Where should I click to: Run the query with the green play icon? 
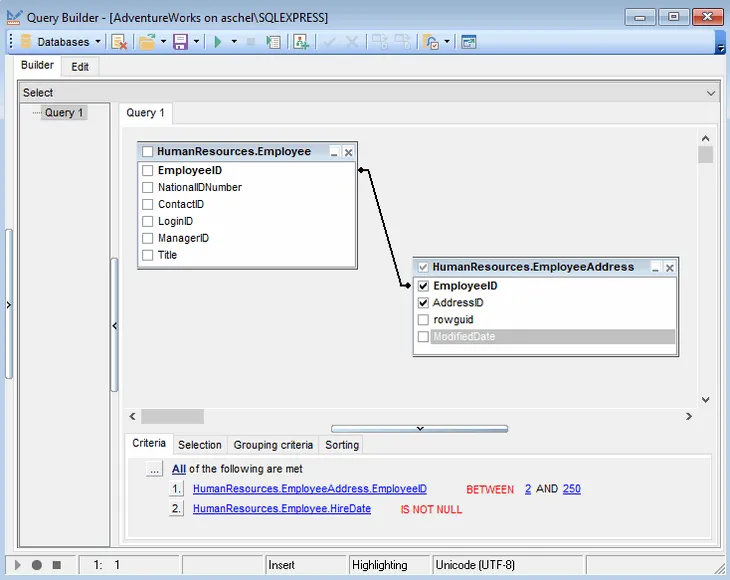click(x=217, y=42)
